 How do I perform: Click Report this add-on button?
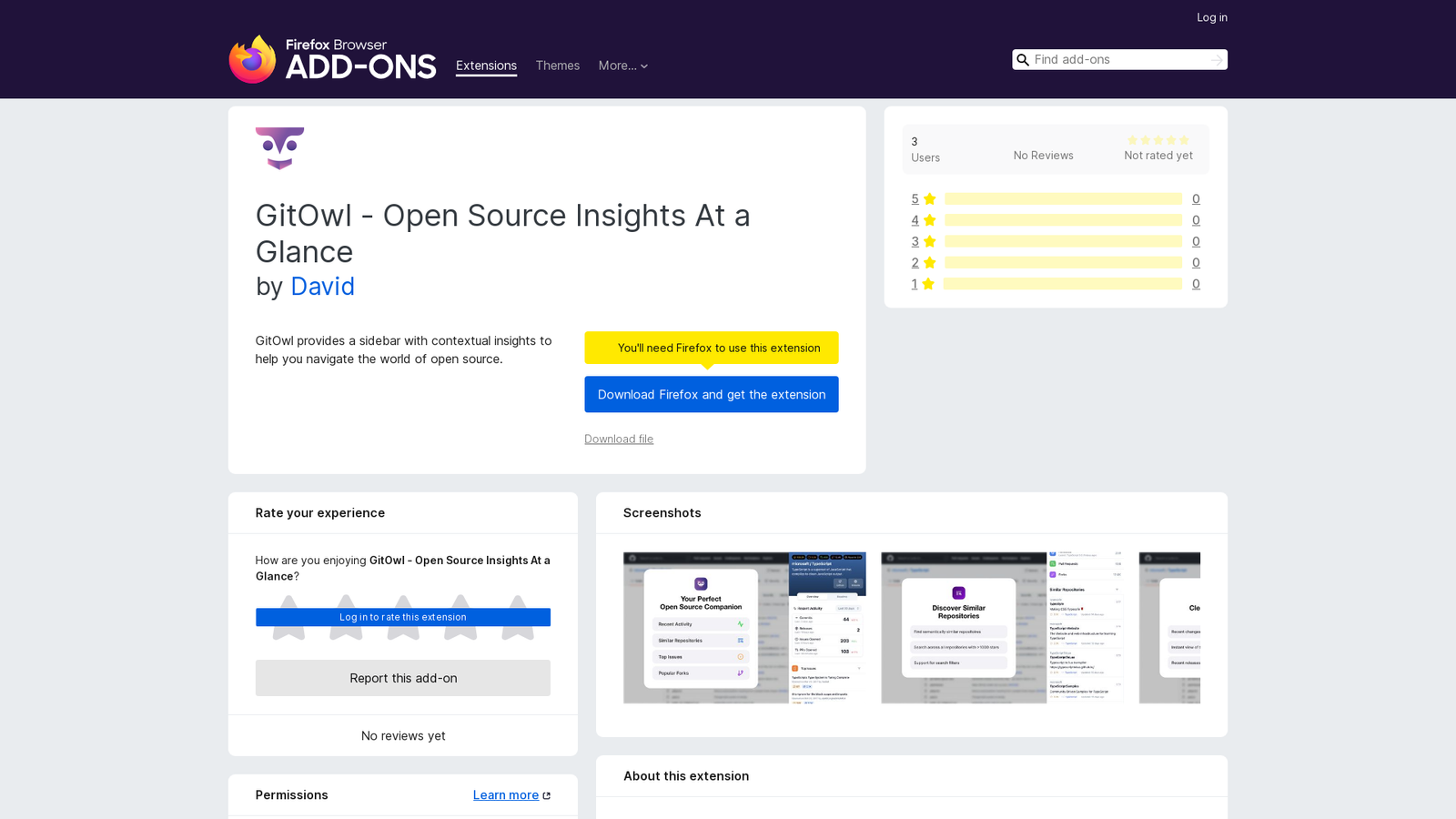click(403, 678)
